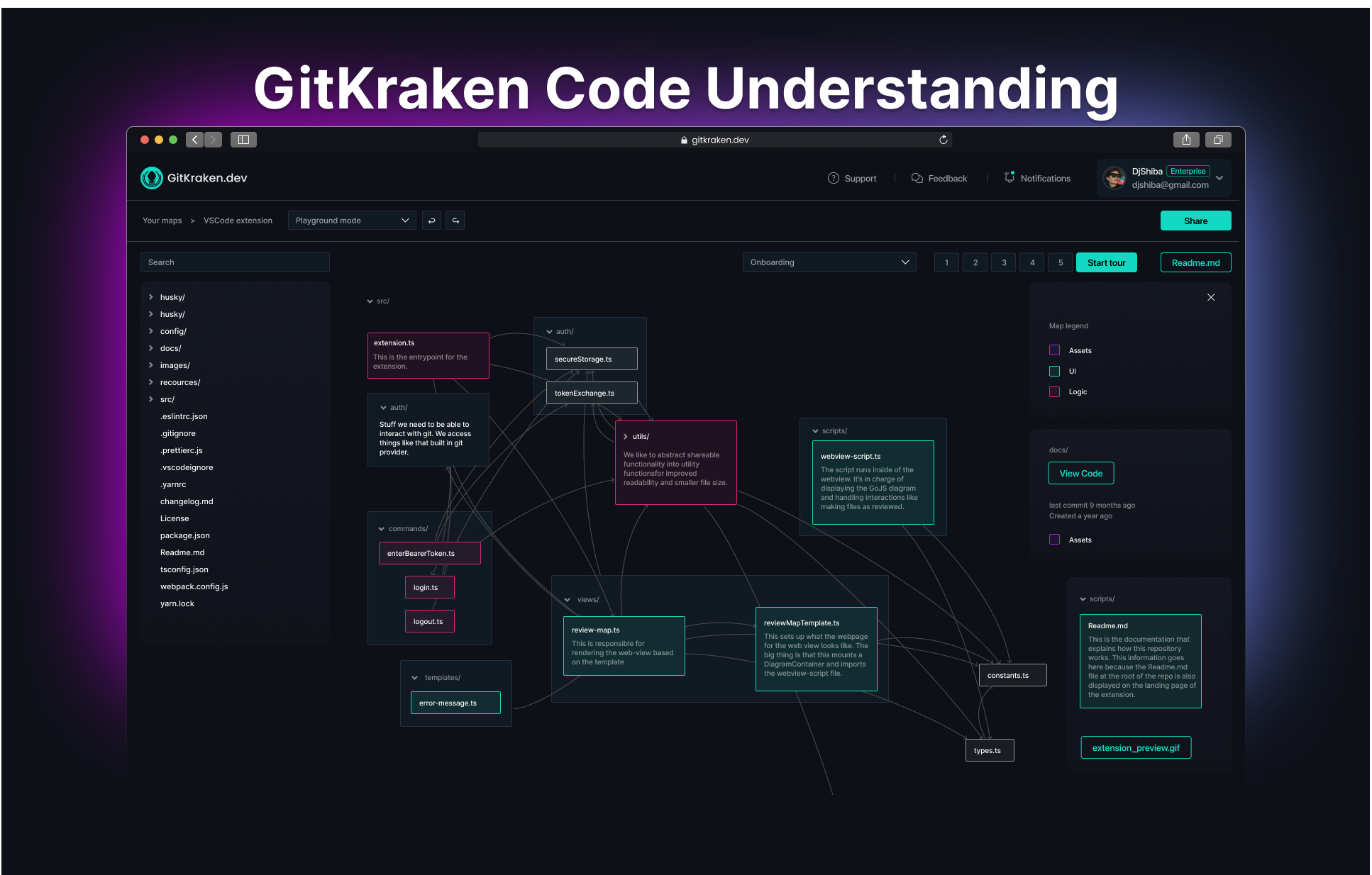Click the GitKraken.dev logo icon
Image resolution: width=1372 pixels, height=875 pixels.
coord(152,178)
